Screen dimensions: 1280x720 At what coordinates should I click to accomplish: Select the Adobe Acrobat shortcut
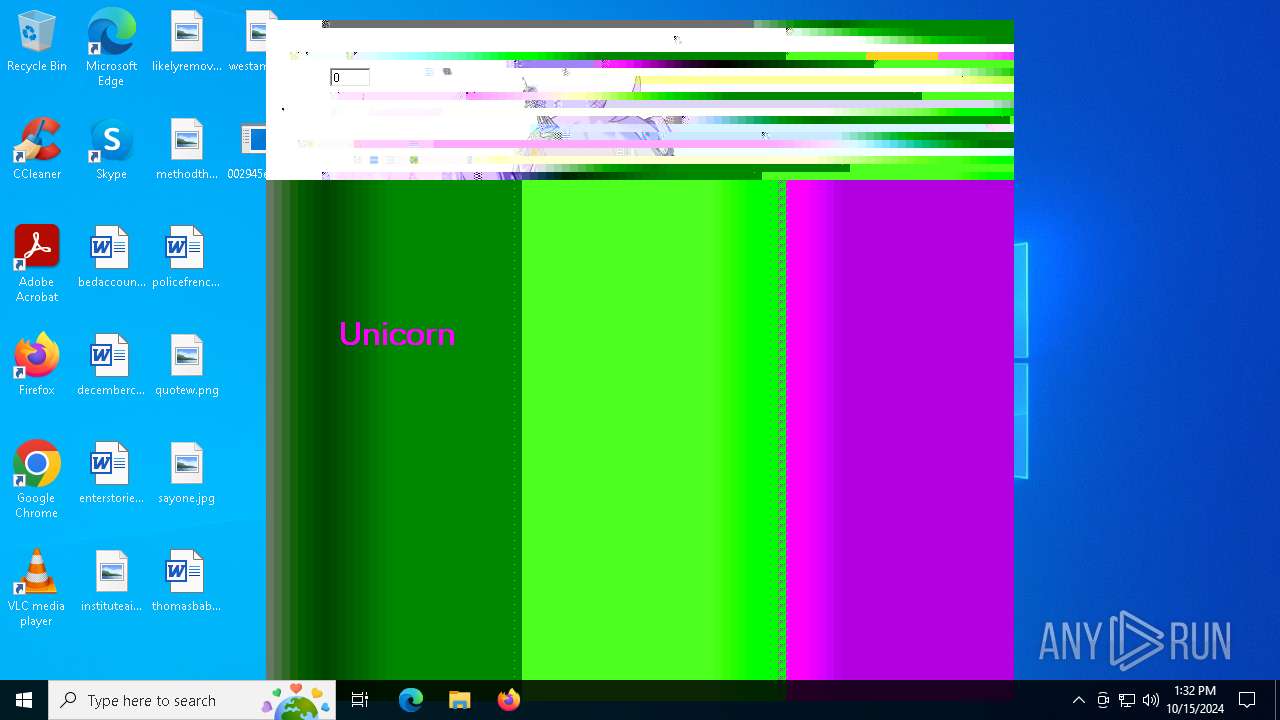tap(37, 264)
